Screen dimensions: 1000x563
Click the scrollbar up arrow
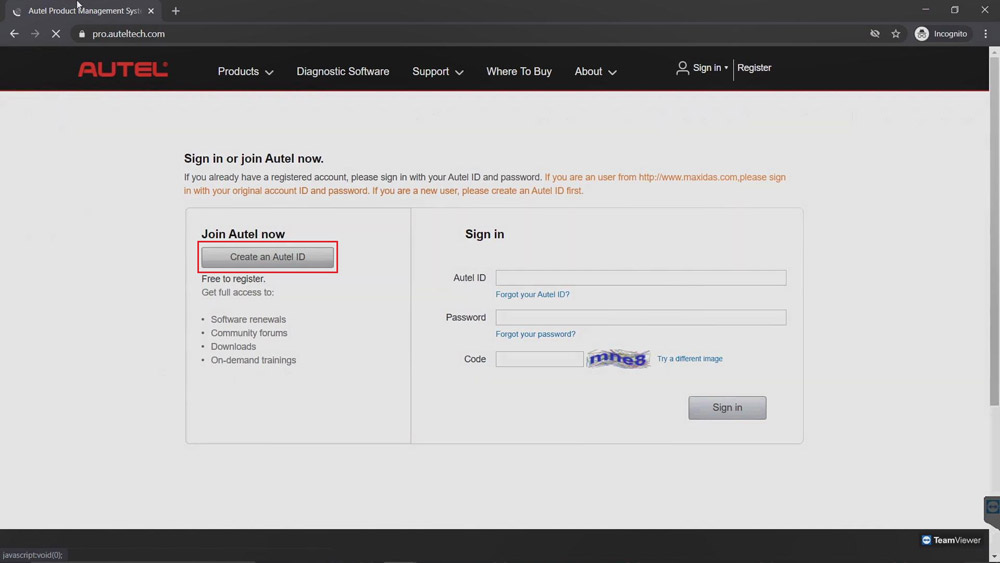(994, 51)
